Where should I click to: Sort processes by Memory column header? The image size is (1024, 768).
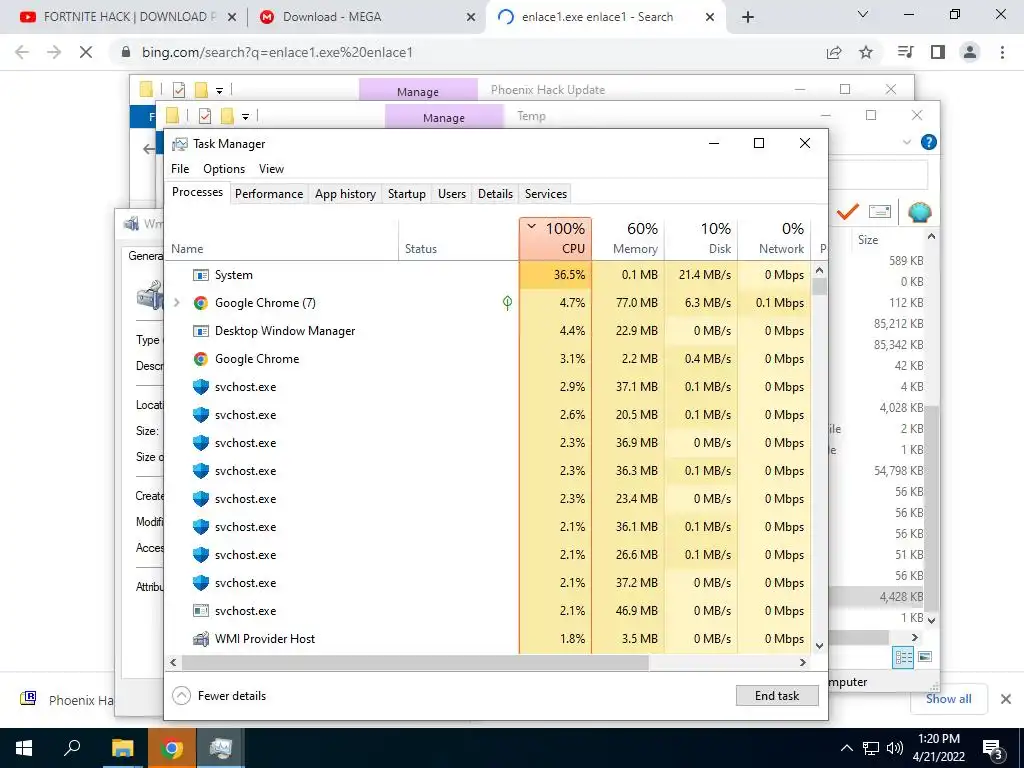coord(628,239)
